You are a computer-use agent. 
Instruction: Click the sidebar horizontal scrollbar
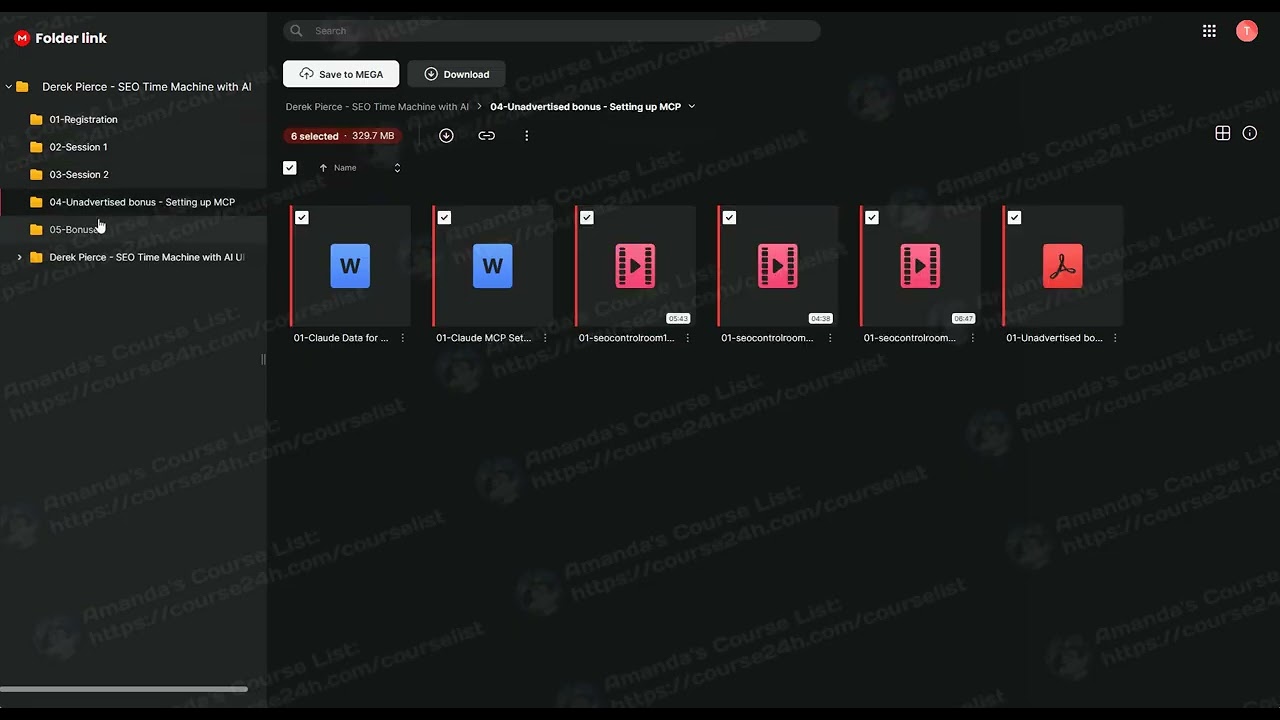[x=124, y=689]
